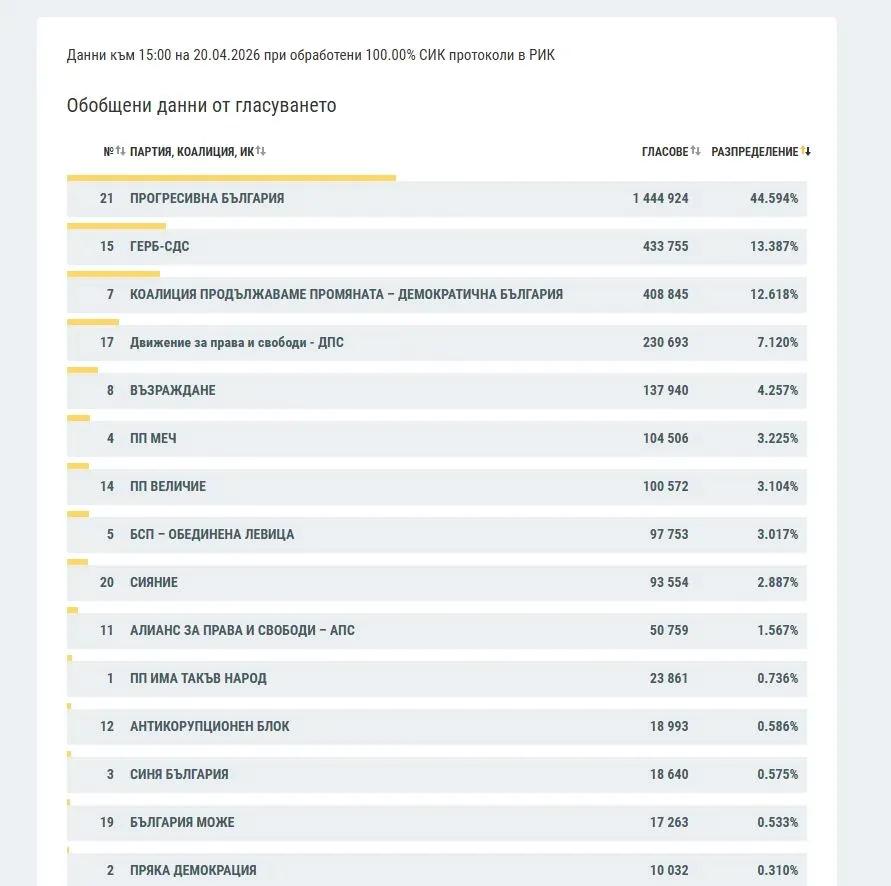Select the ГЕРБ-СДС party name

coord(159,247)
